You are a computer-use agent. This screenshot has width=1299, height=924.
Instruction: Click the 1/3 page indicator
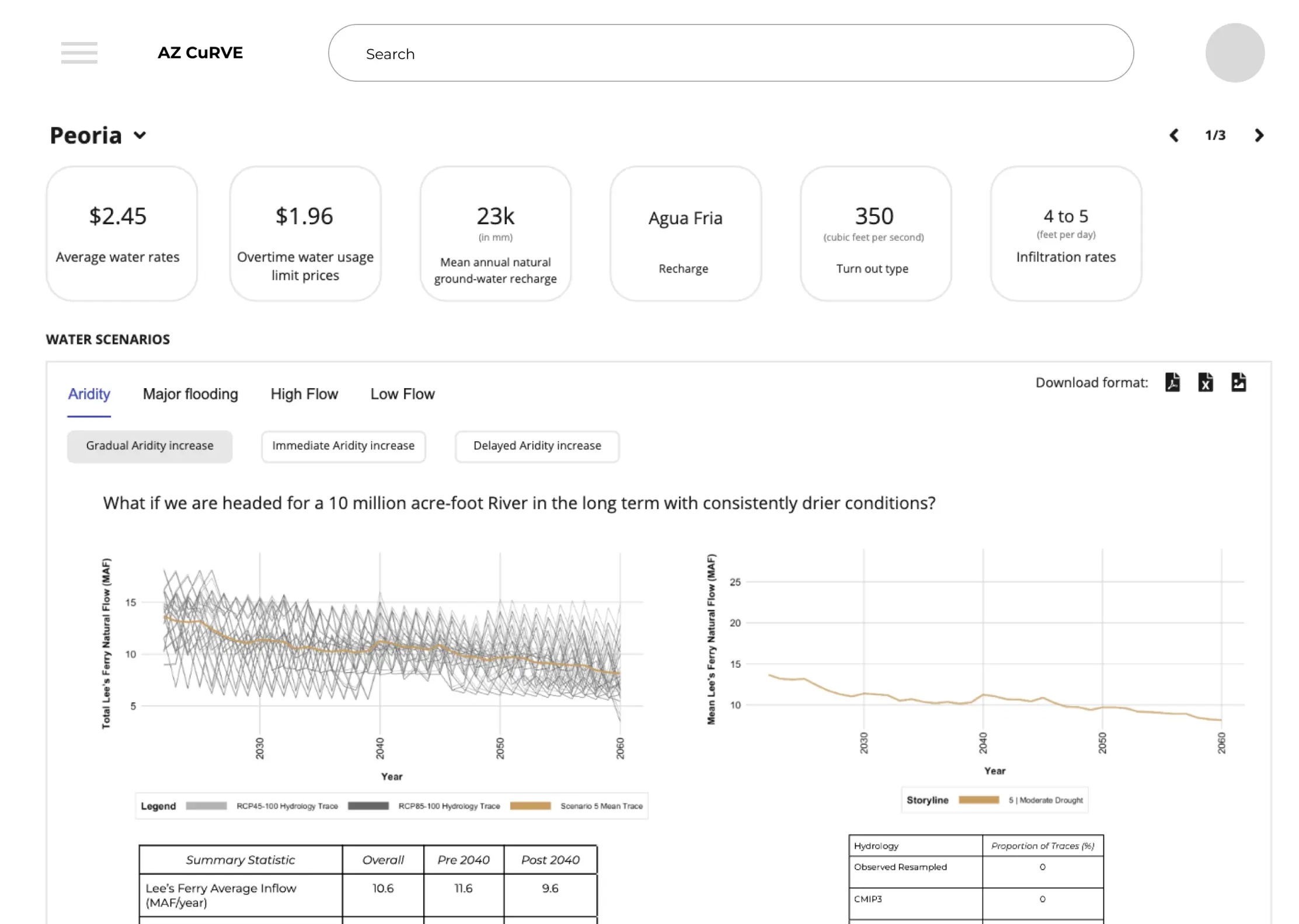(x=1216, y=135)
